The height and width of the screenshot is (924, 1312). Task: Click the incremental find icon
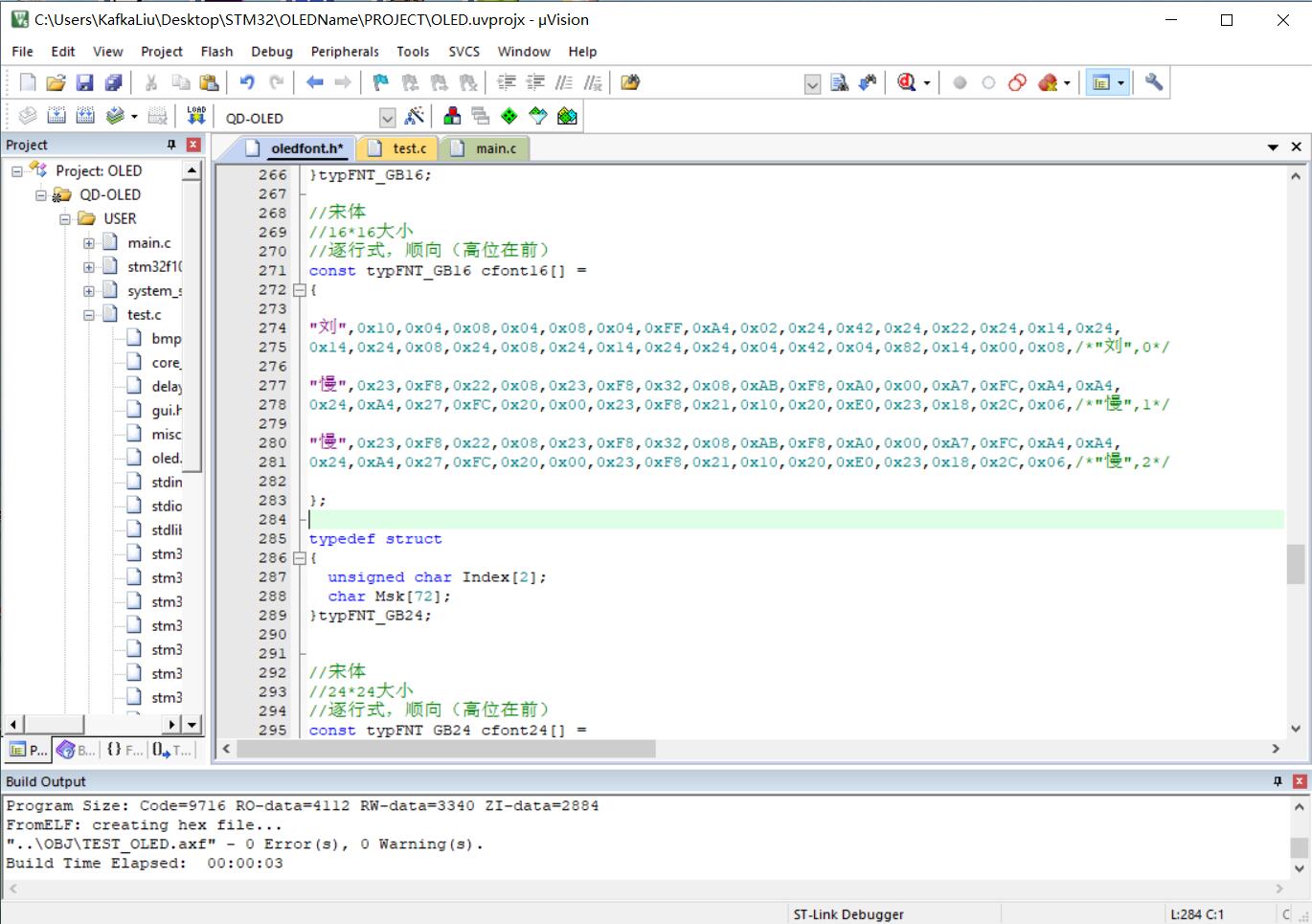[868, 83]
